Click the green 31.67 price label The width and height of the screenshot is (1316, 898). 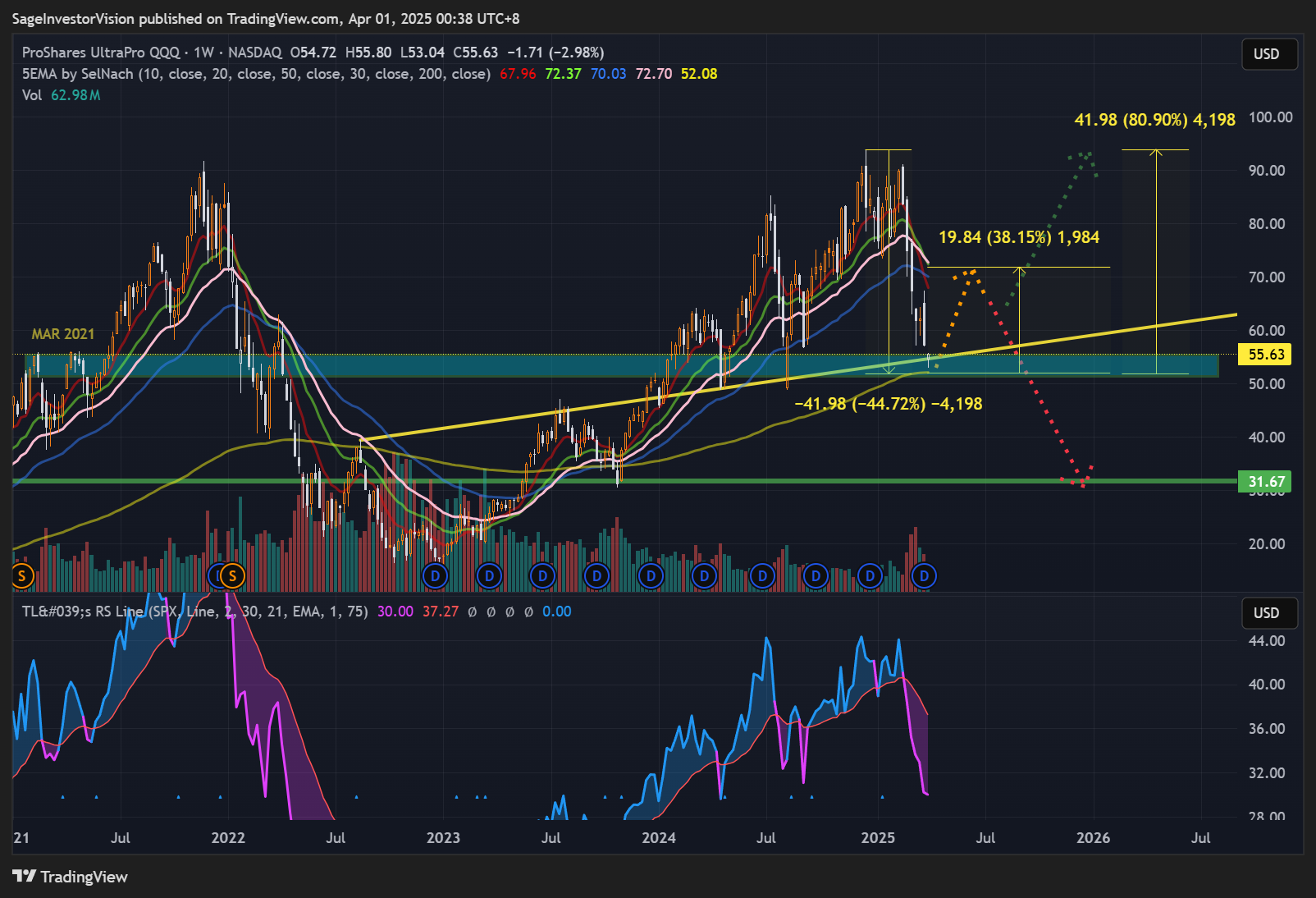click(x=1266, y=482)
